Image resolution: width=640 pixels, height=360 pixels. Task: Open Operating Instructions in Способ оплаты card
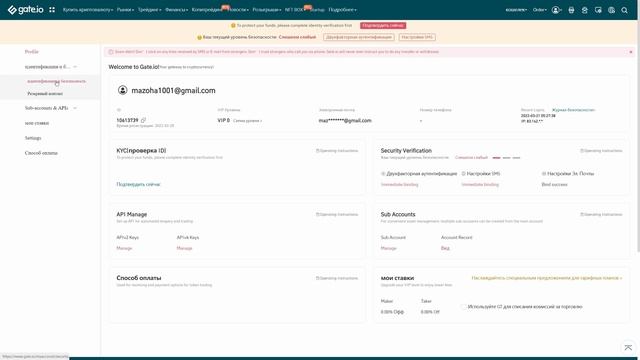337,278
